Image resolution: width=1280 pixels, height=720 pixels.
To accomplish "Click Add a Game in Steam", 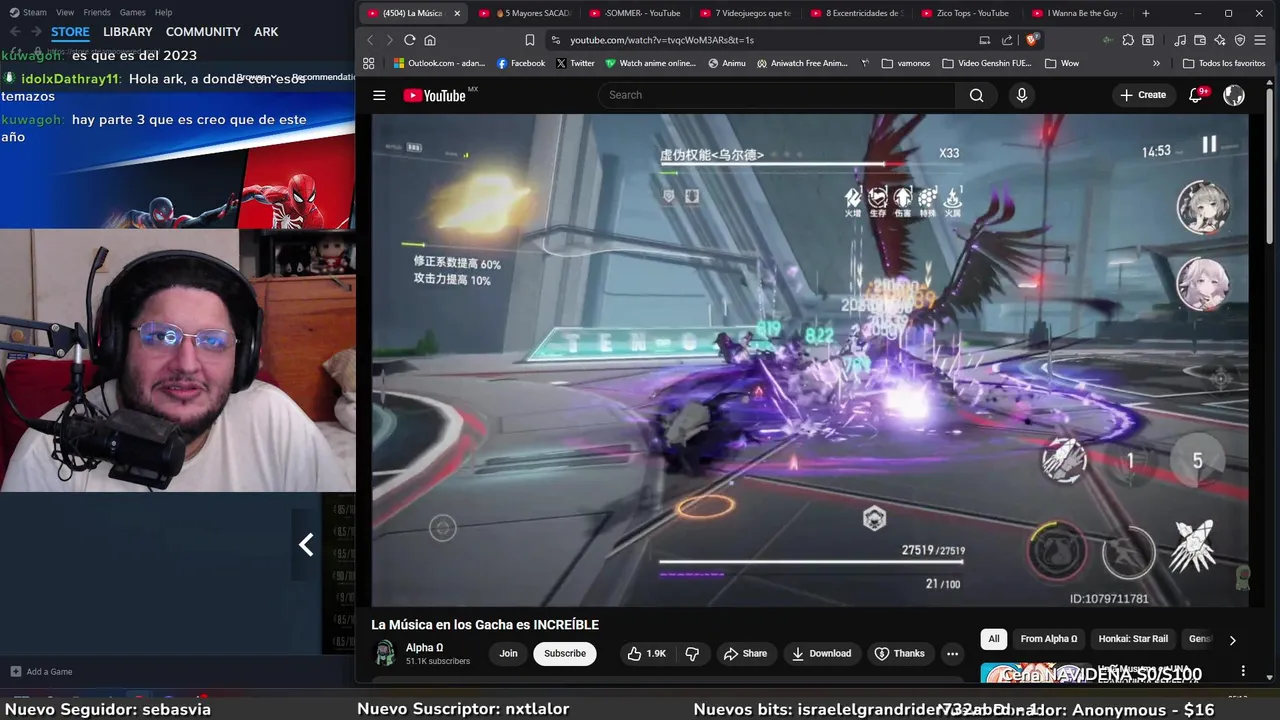I will click(41, 671).
